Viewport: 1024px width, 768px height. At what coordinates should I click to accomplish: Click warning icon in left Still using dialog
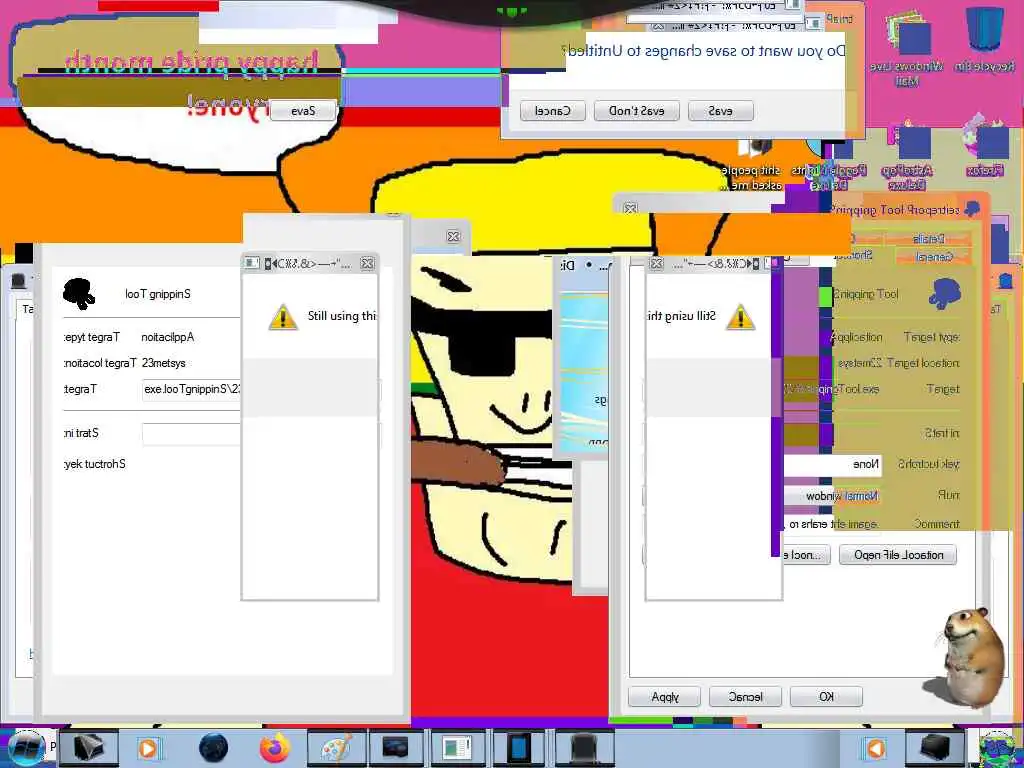283,317
